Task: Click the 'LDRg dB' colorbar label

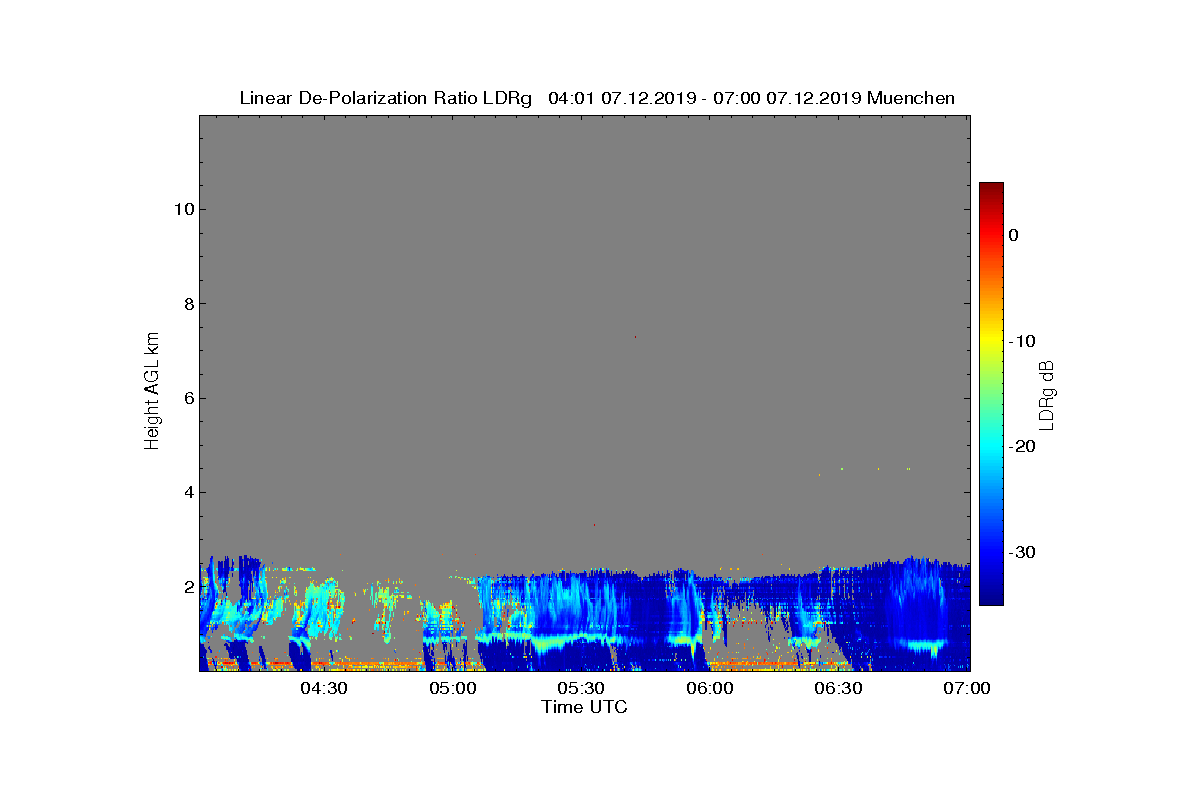Action: point(1046,394)
